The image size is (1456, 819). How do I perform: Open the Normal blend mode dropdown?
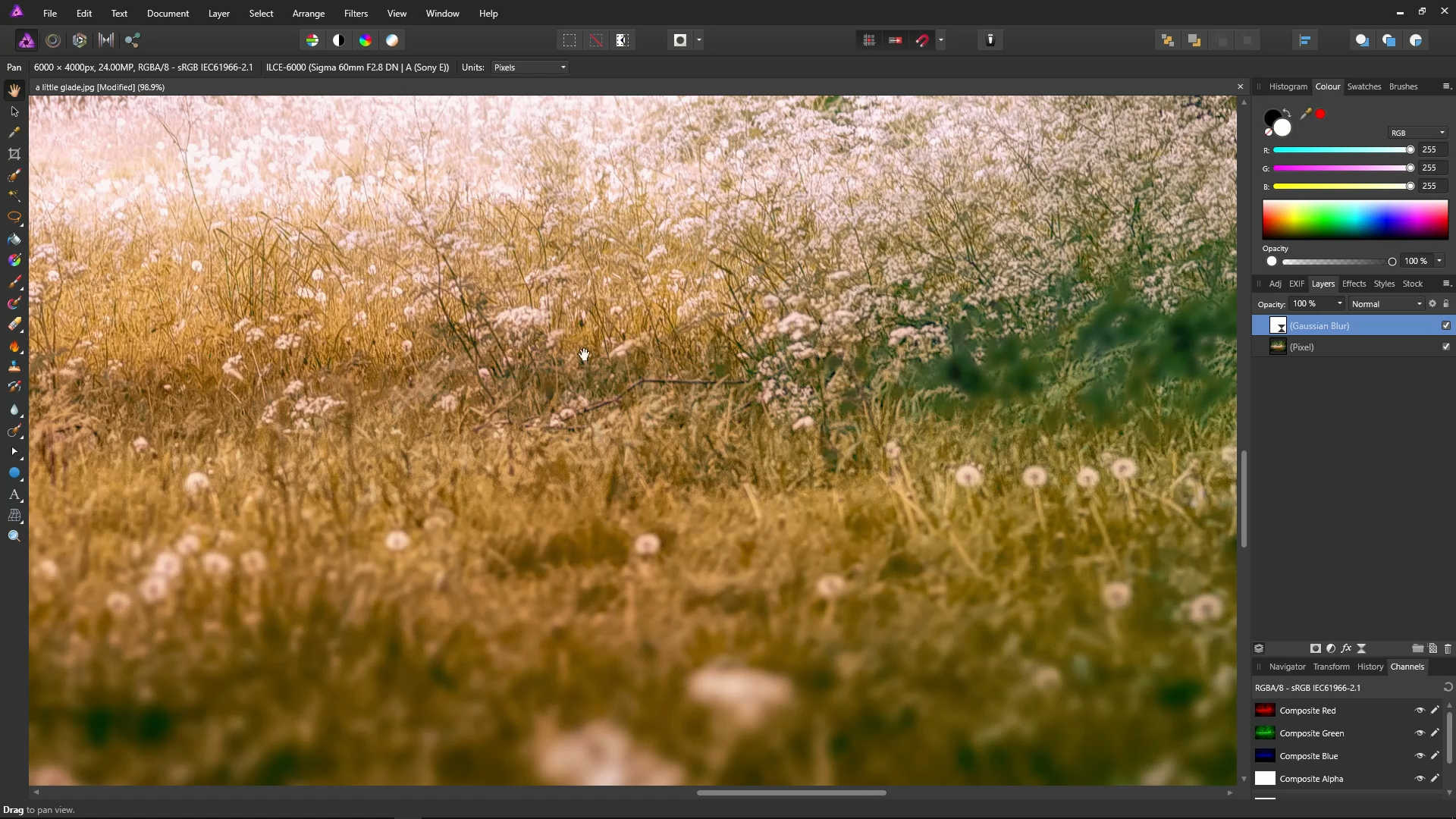(x=1386, y=304)
